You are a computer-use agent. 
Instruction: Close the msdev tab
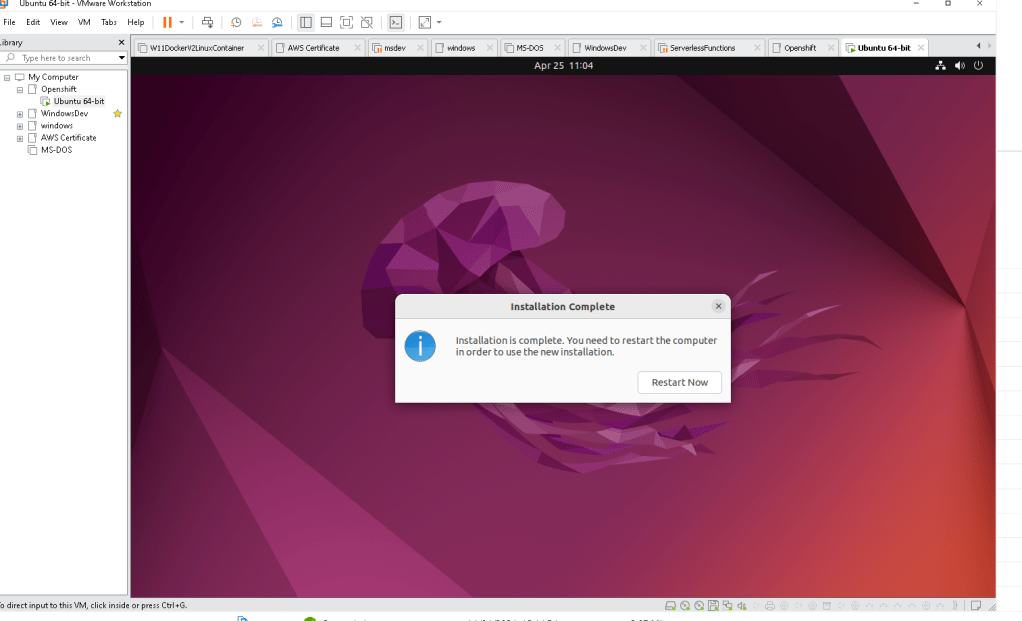[x=420, y=48]
